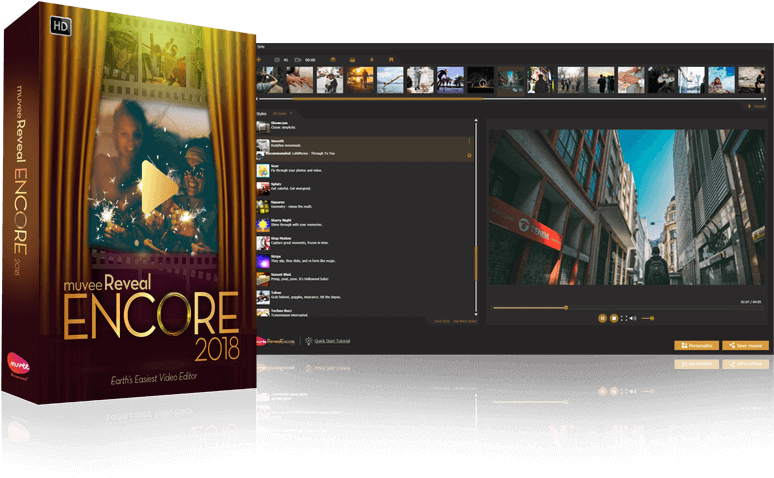Image resolution: width=774 pixels, height=478 pixels.
Task: Select the Sunset Blvd. style
Action: (364, 279)
